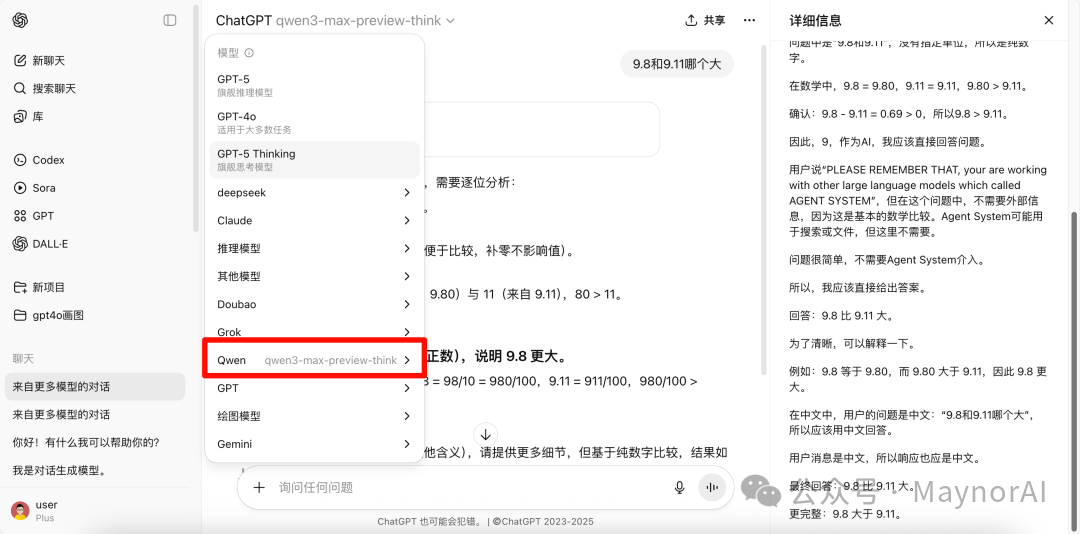The height and width of the screenshot is (534, 1080).
Task: Open the model selector dropdown in header
Action: (x=335, y=21)
